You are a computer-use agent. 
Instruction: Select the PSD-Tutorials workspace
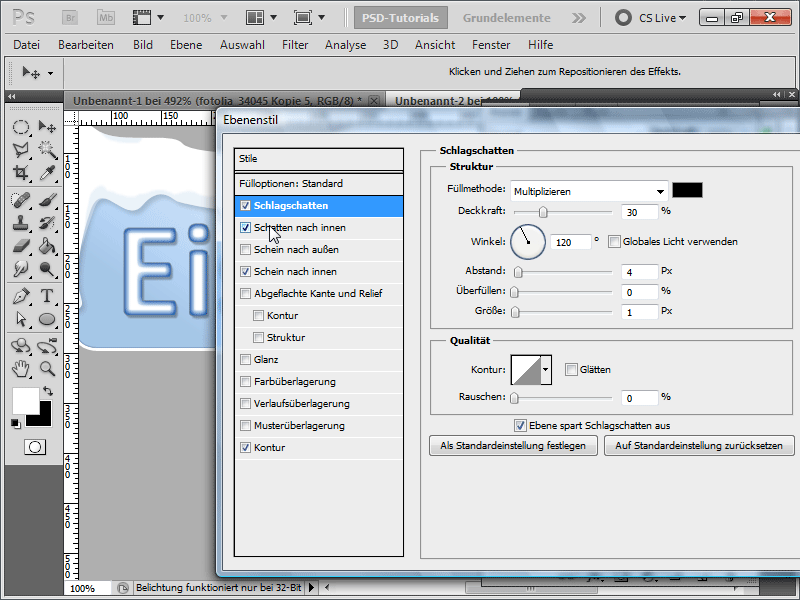401,18
